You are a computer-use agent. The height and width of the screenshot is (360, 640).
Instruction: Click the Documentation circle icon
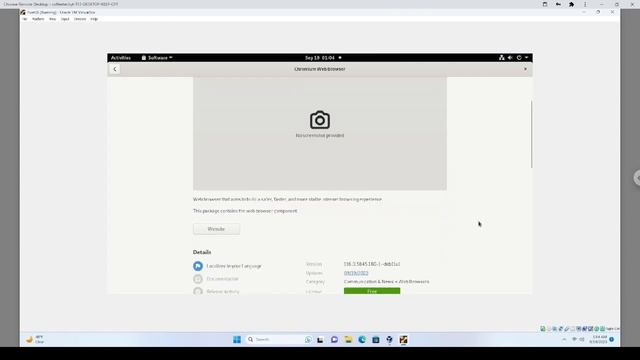pos(198,279)
